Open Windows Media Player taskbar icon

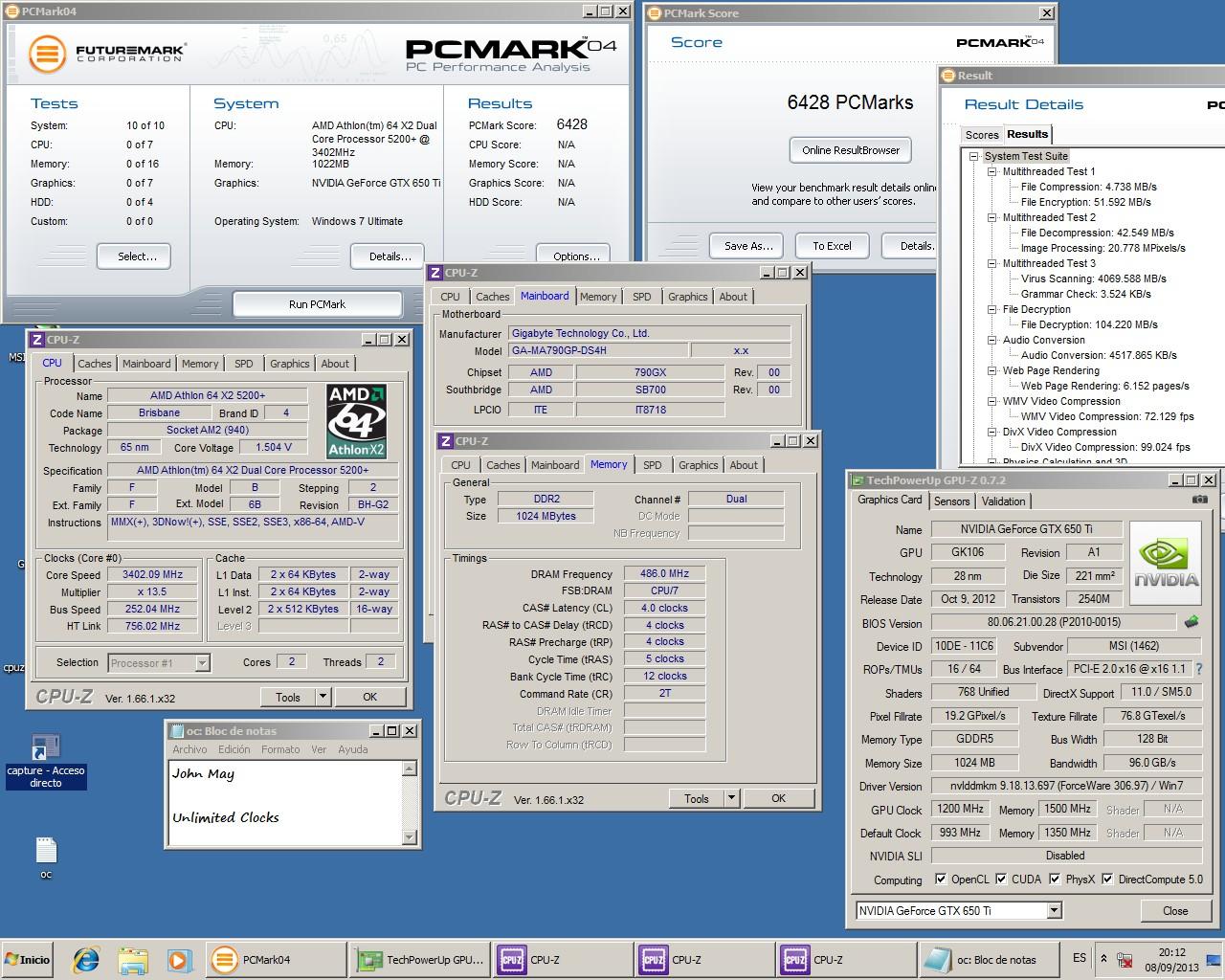178,959
